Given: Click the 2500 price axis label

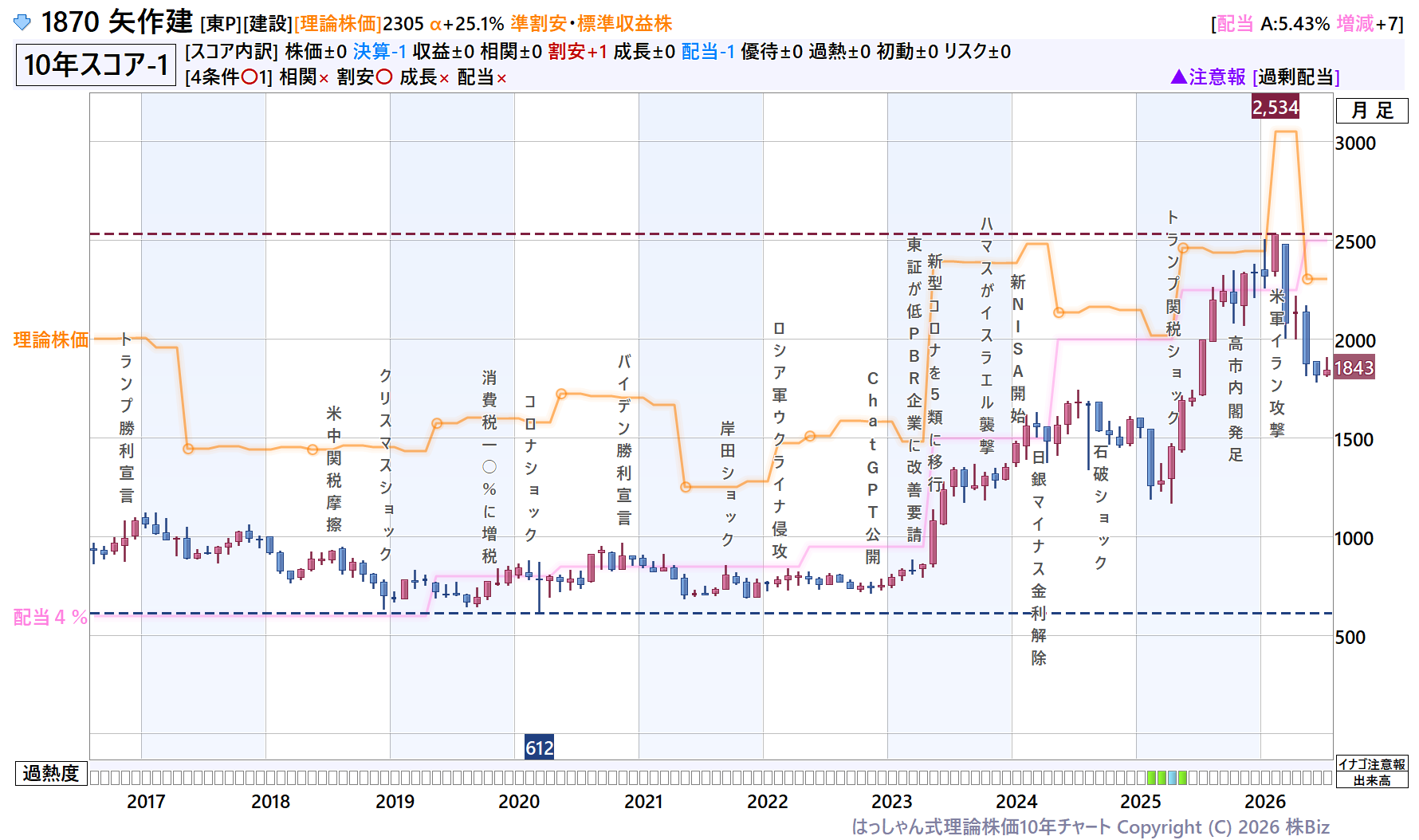Looking at the screenshot, I should point(1355,242).
